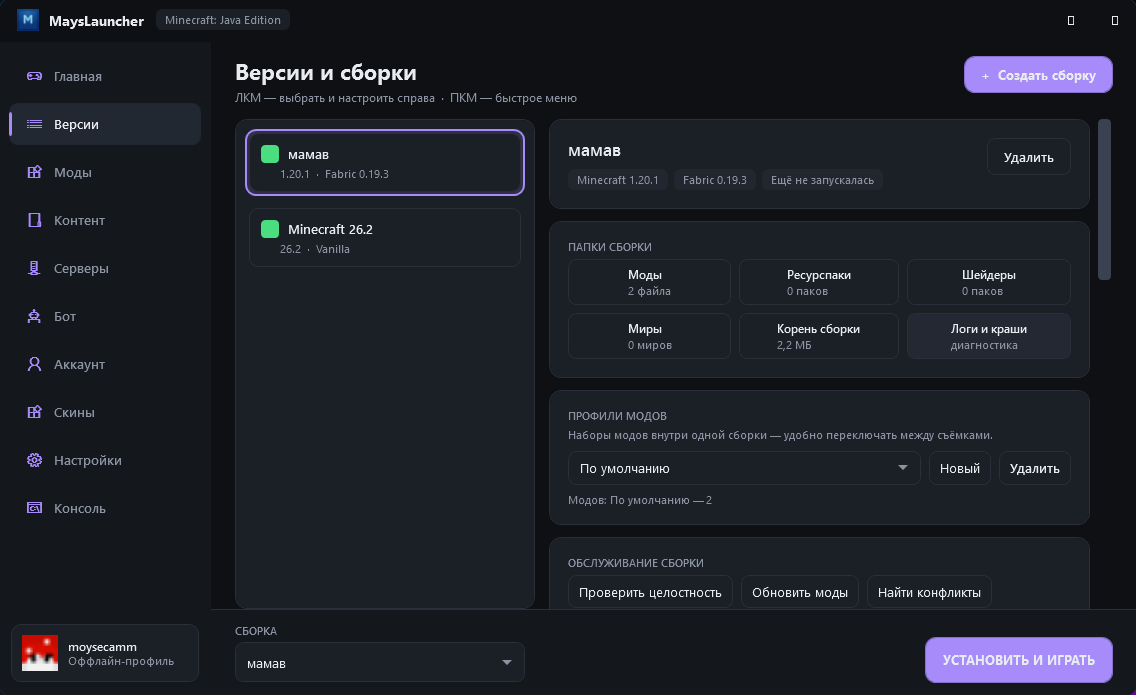Click green icon of Minecraft 26.2 build

click(x=270, y=229)
